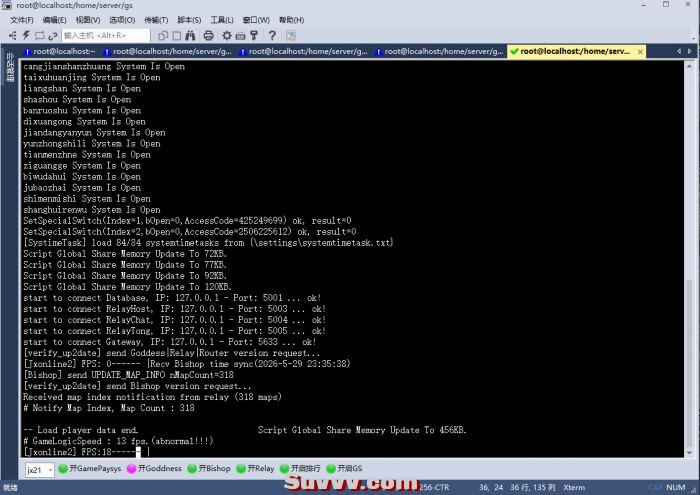Open the 工具(L) menu

(222, 20)
